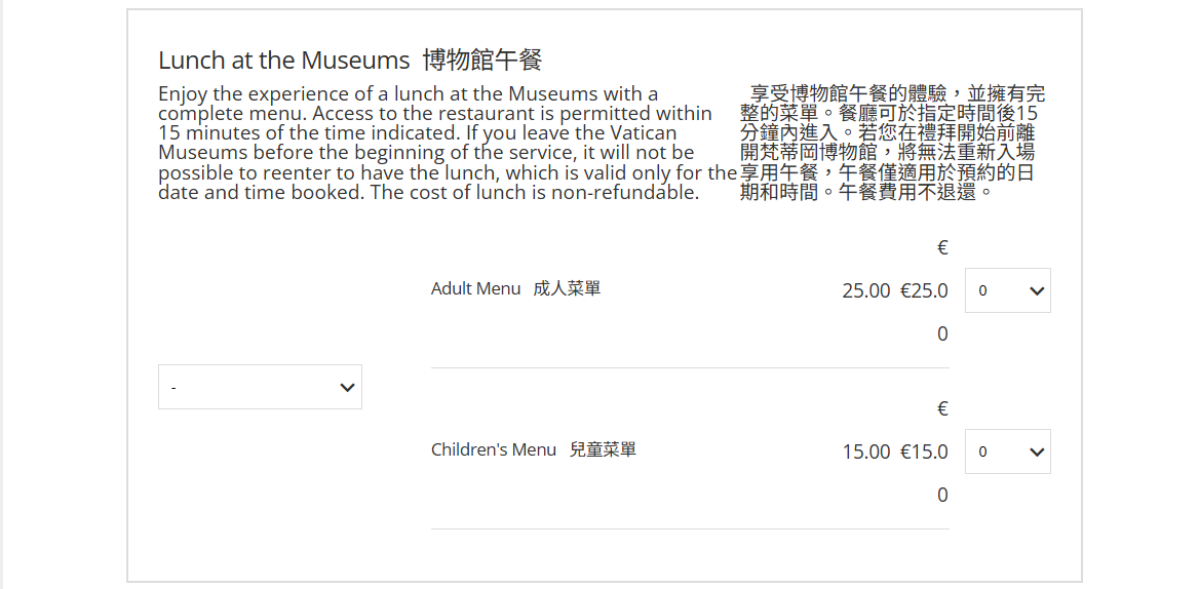Click the 15.00 children's menu price
The image size is (1200, 589).
point(865,452)
